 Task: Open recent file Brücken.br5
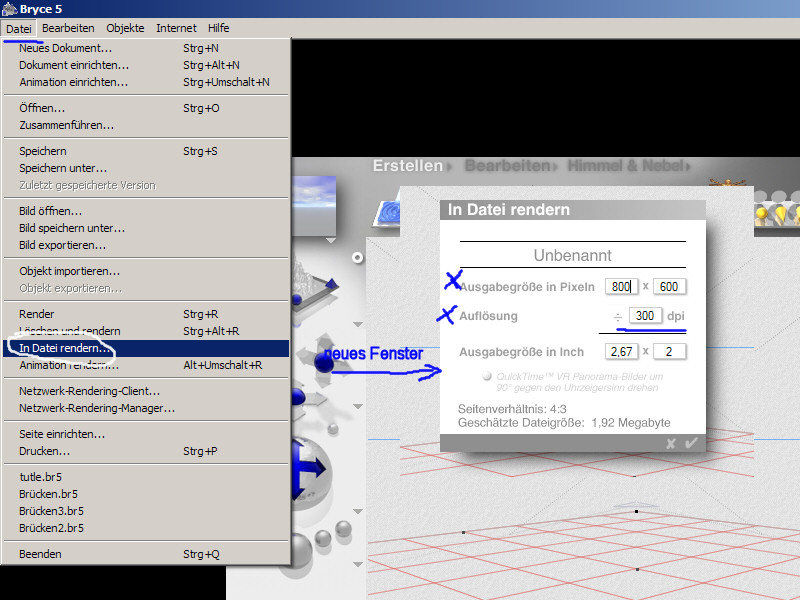point(146,494)
